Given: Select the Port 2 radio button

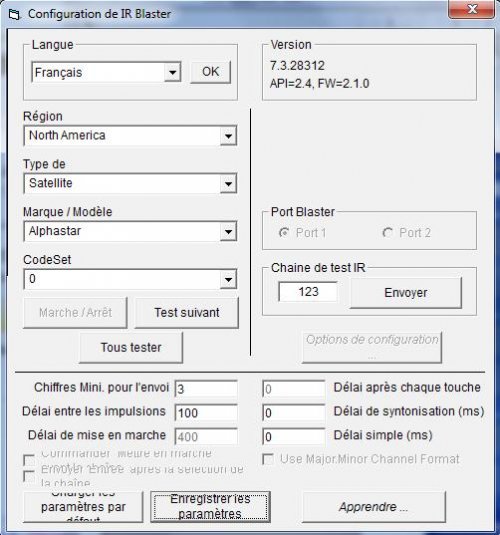Looking at the screenshot, I should click(387, 233).
